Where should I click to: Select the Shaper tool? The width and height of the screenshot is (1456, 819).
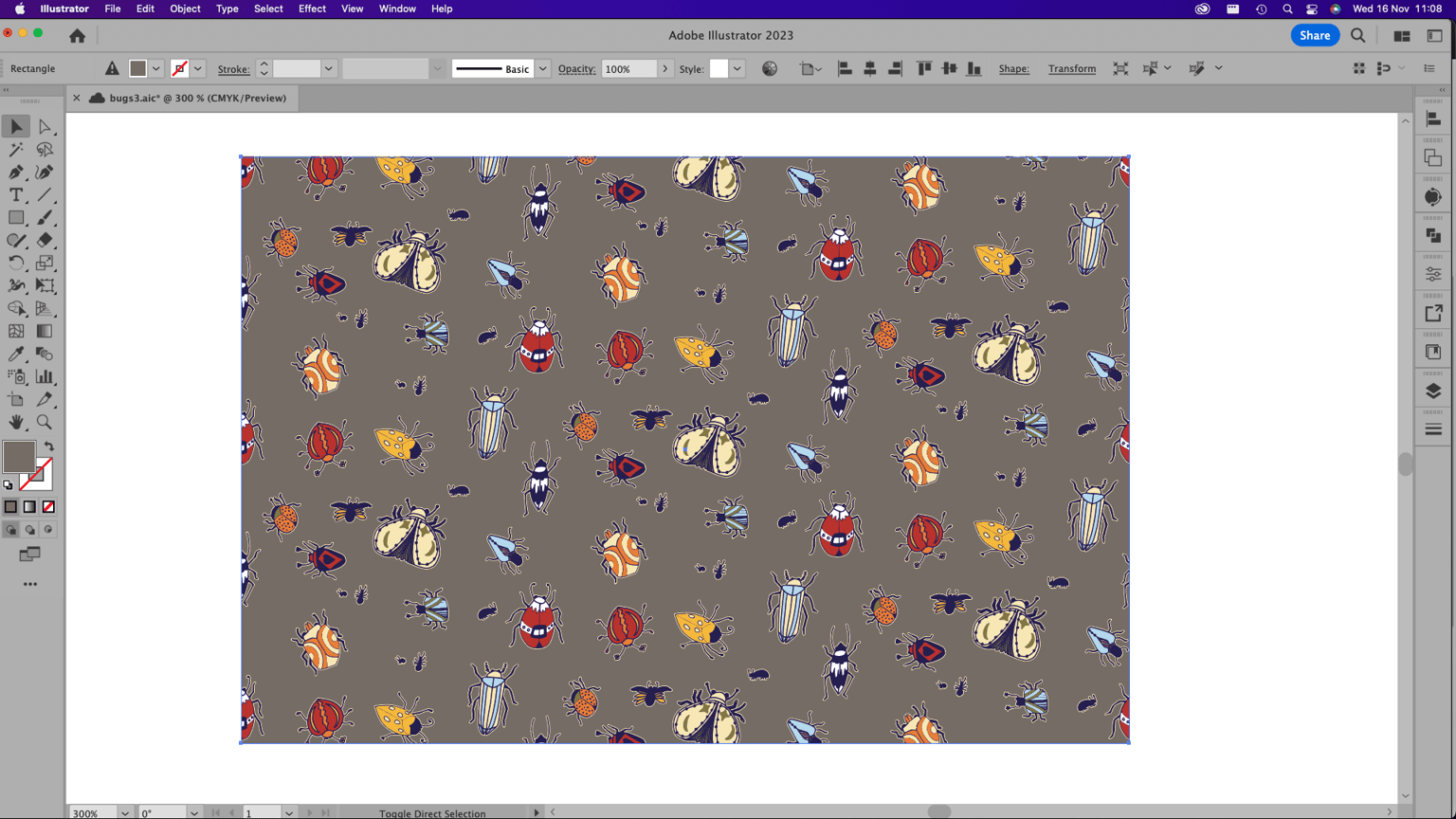(16, 240)
